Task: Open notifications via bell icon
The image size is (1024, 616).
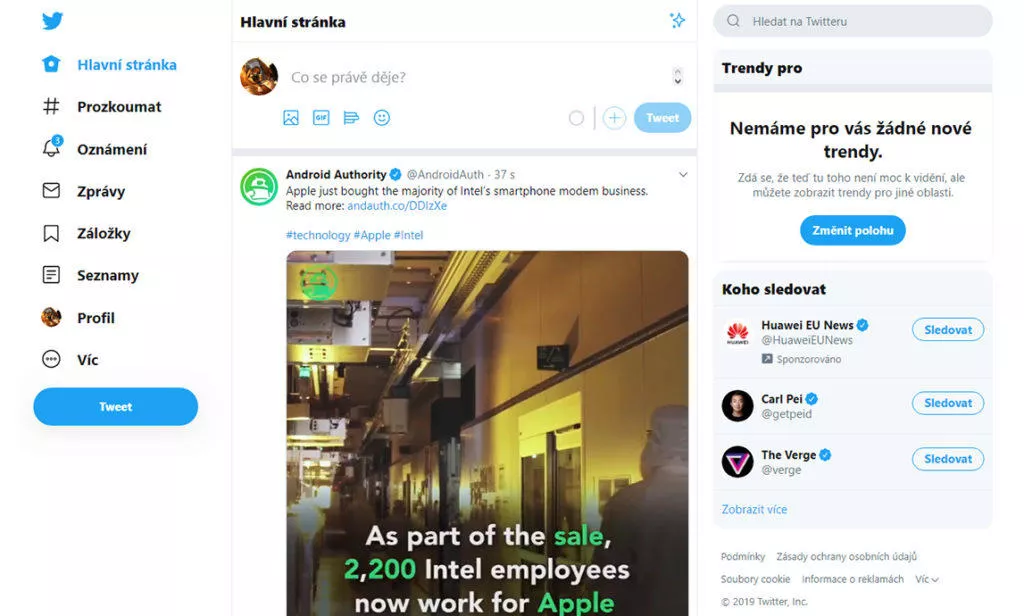Action: tap(52, 147)
